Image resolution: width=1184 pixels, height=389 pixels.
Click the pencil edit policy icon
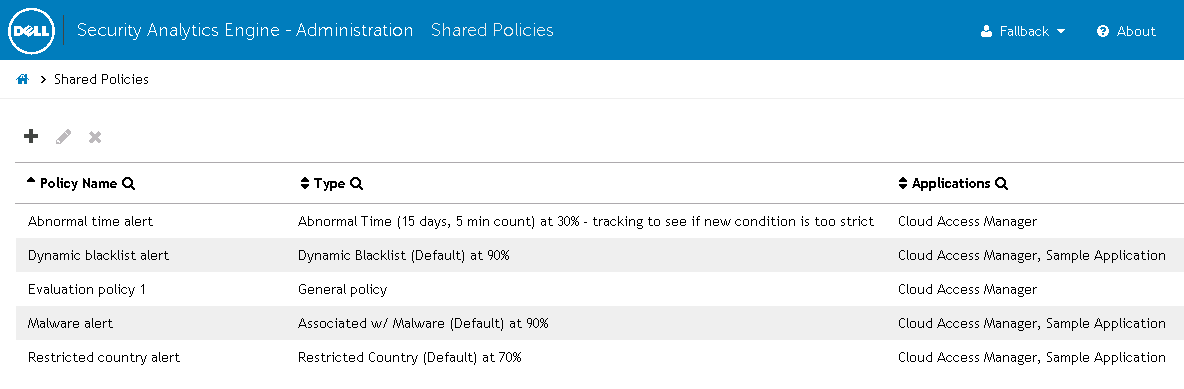(x=63, y=137)
